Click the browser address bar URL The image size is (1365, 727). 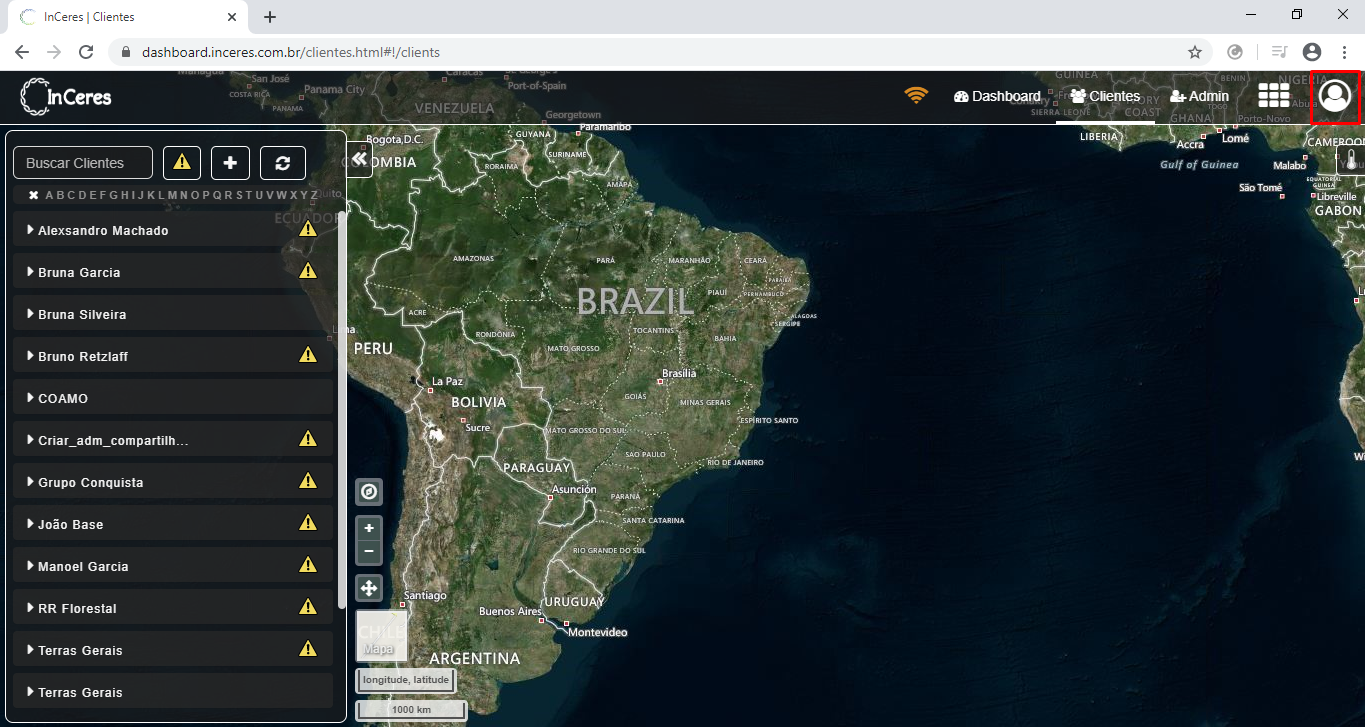point(291,52)
